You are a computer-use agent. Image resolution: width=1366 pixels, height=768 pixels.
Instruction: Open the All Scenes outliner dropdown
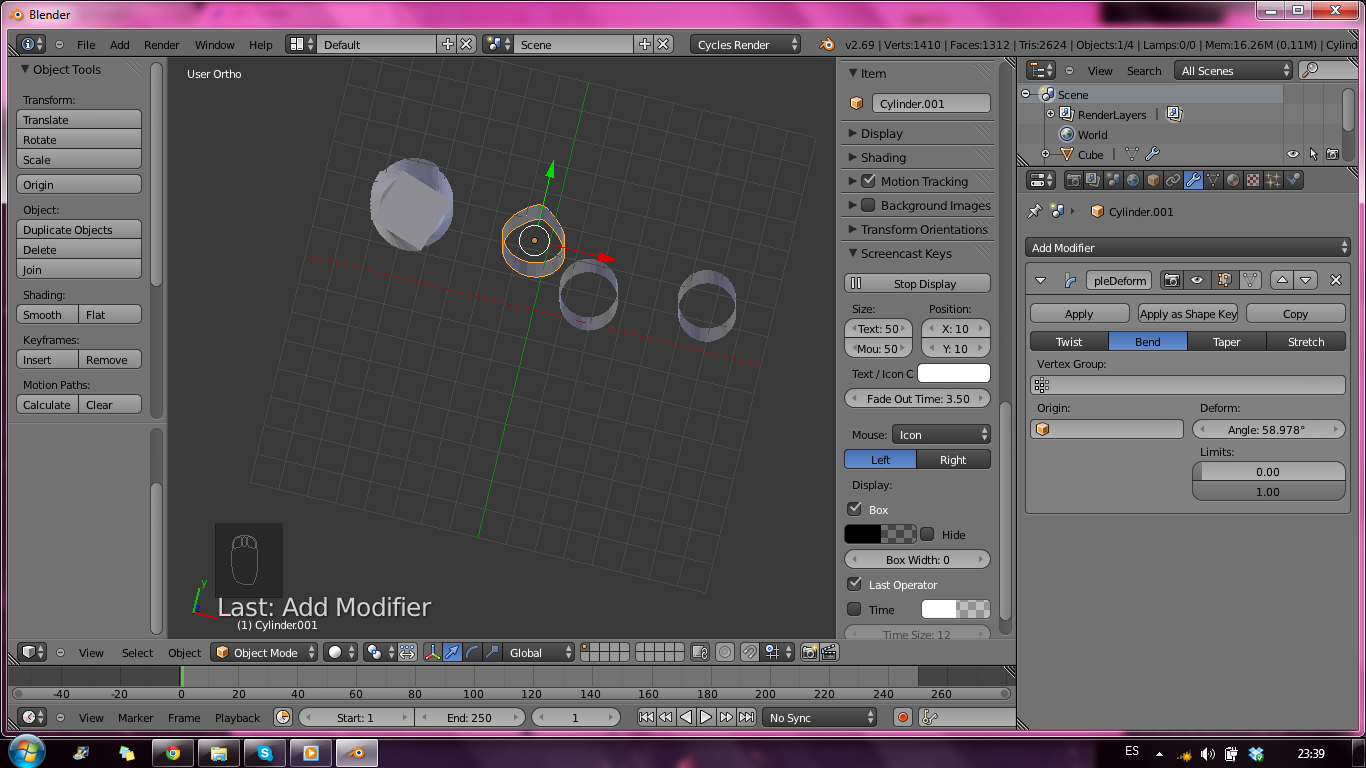[x=1234, y=70]
